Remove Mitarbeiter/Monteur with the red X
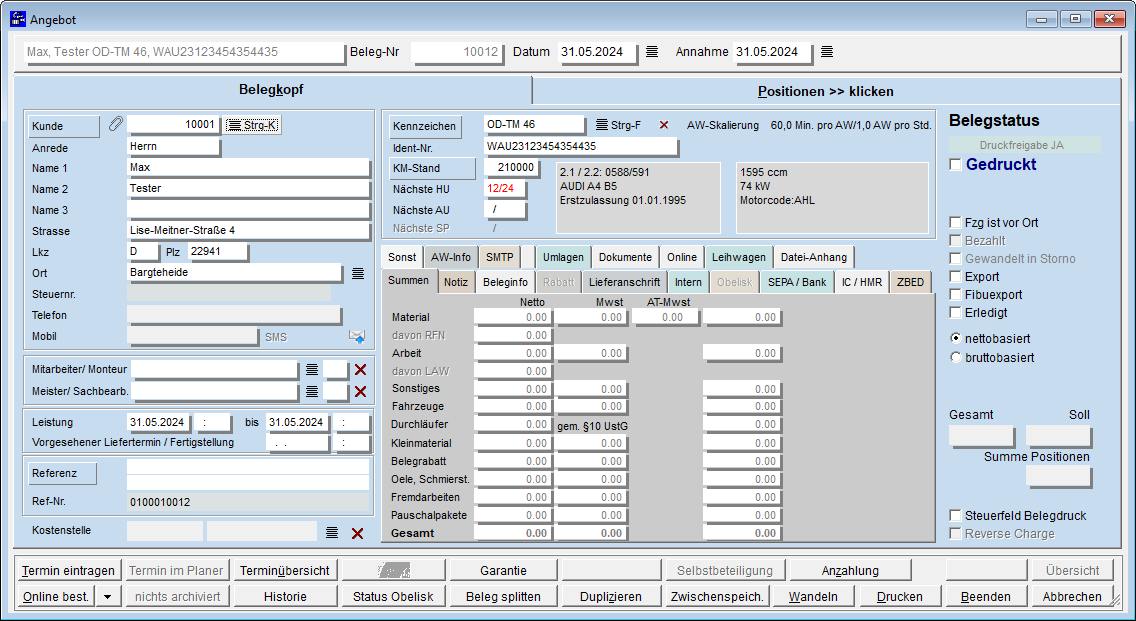 pos(360,370)
